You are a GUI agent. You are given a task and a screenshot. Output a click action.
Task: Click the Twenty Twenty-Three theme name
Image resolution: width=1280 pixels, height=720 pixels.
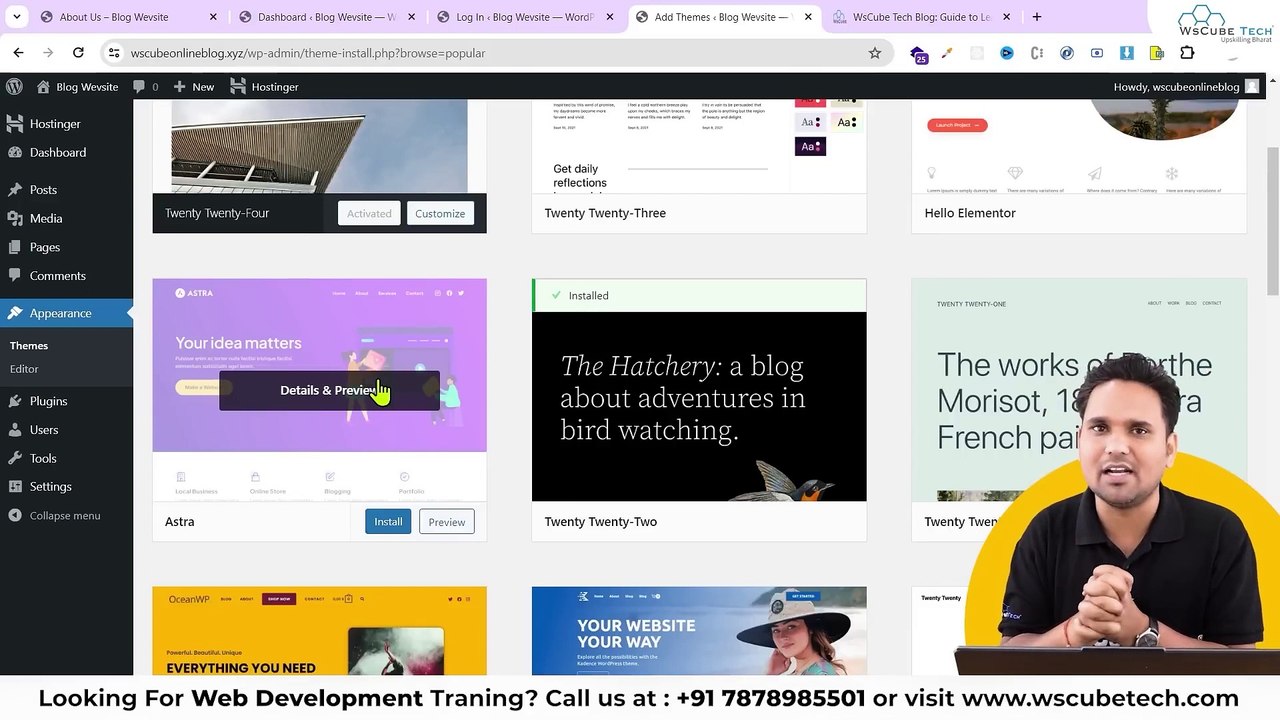click(605, 213)
